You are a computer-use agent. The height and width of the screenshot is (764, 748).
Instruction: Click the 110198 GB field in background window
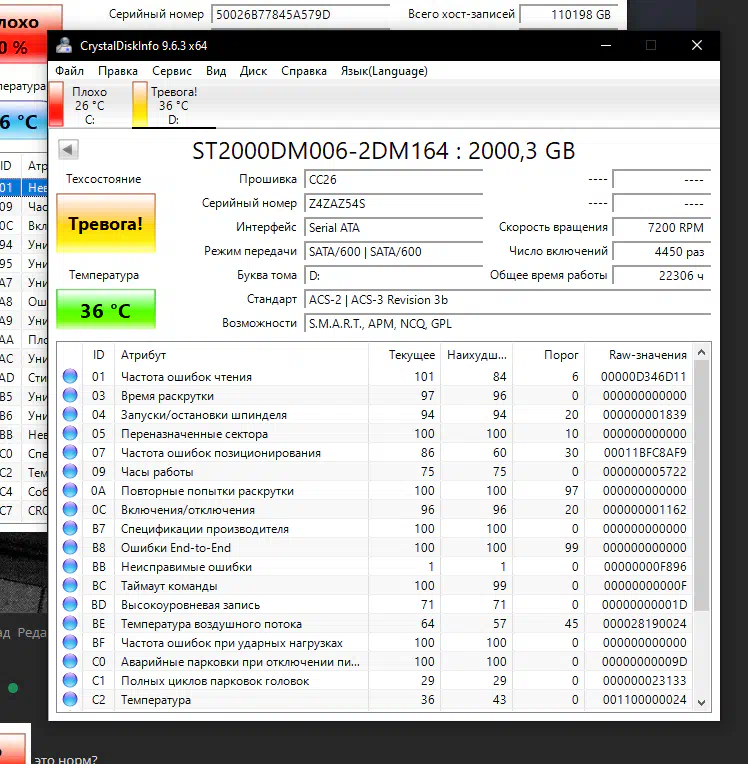(x=569, y=14)
